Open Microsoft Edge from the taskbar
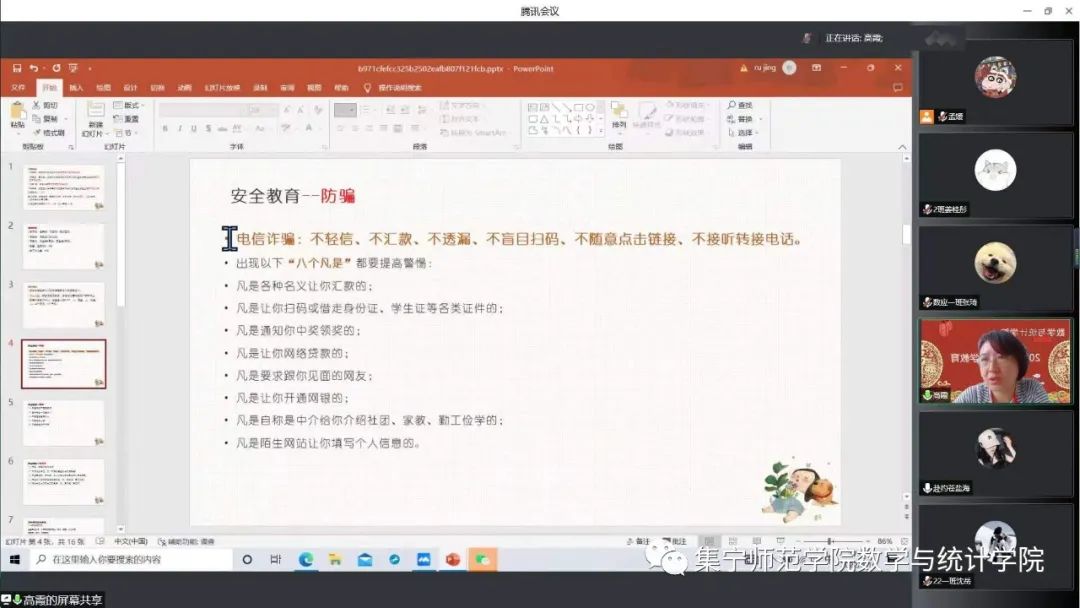 [306, 559]
